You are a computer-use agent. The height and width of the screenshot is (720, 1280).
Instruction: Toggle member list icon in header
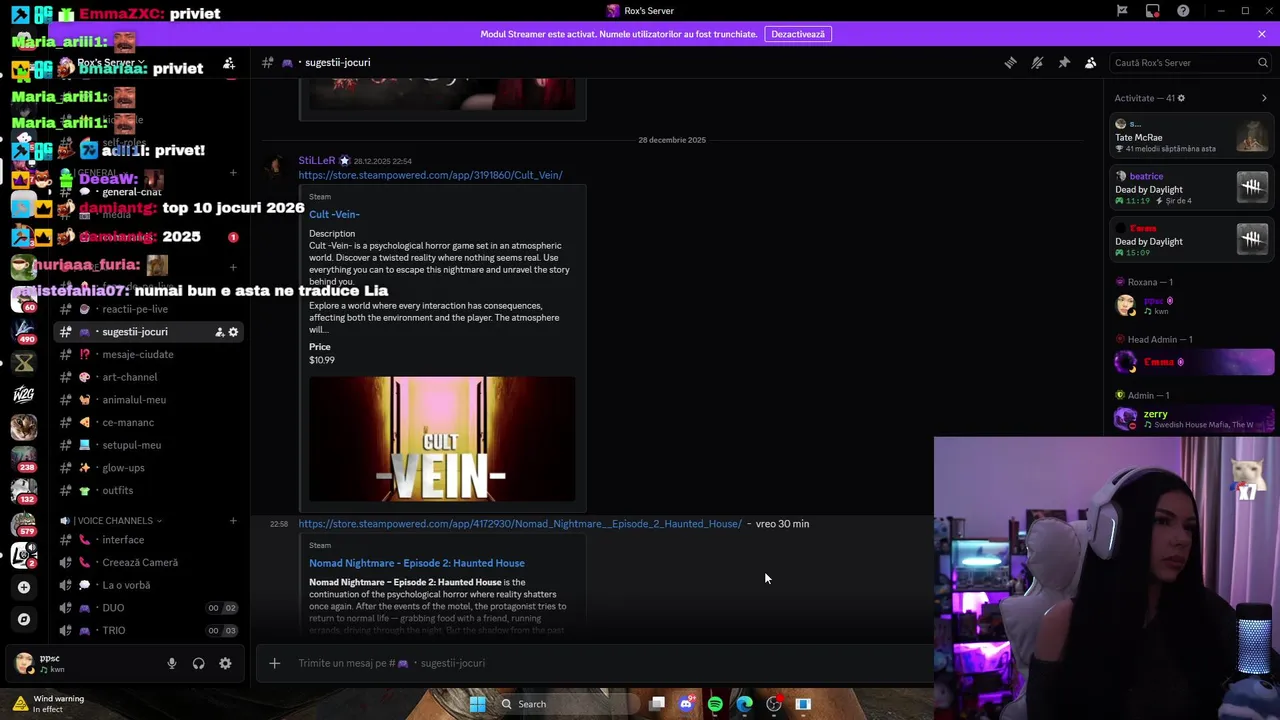1091,62
